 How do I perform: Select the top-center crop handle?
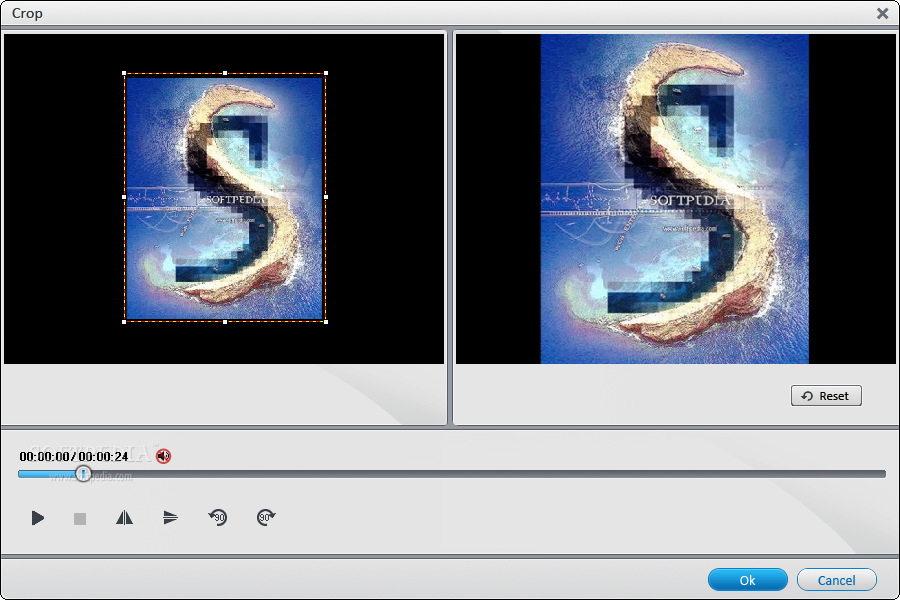(x=225, y=73)
